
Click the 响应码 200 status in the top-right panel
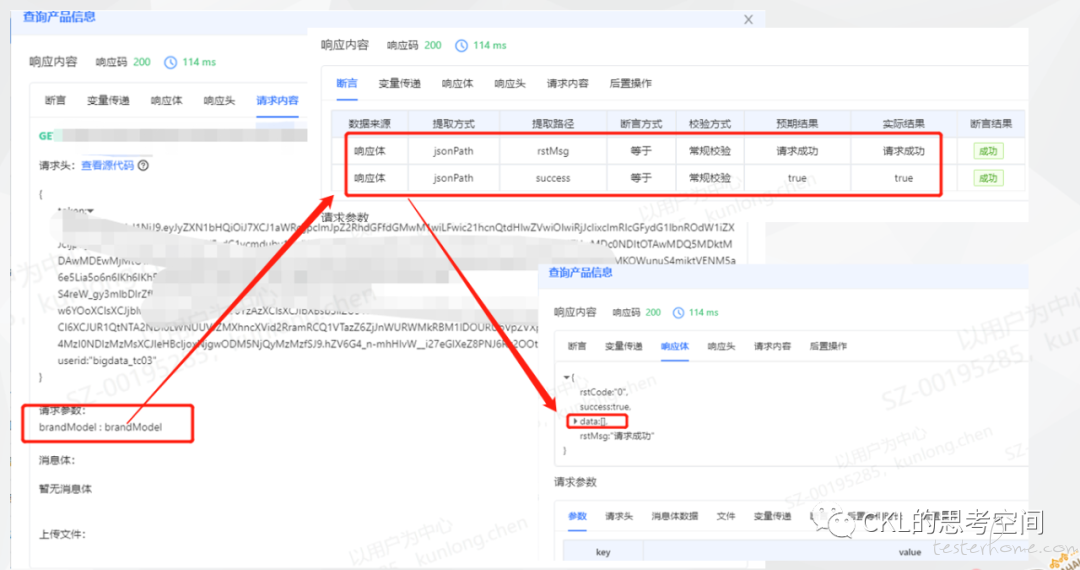pos(414,45)
